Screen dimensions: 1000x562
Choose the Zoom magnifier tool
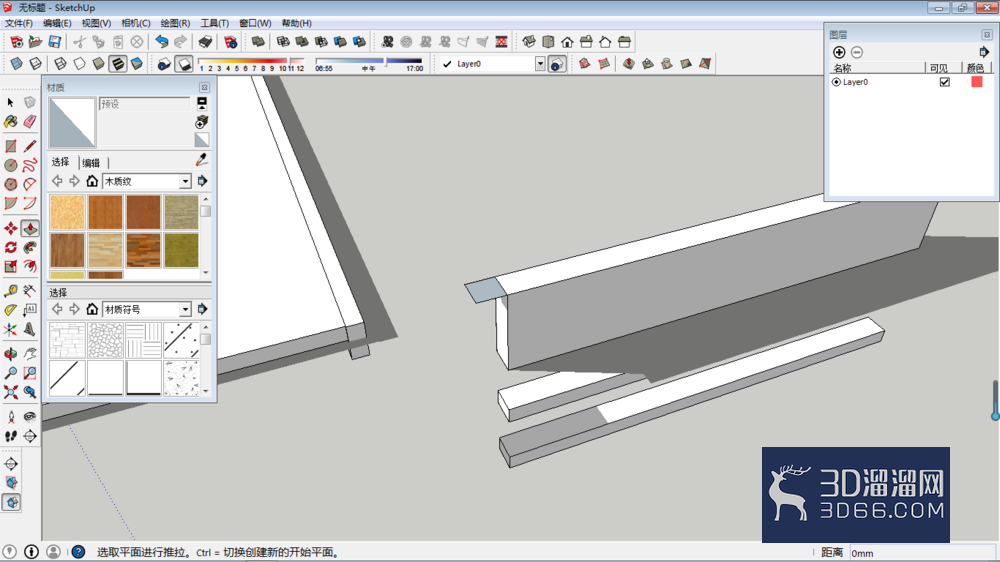(11, 373)
